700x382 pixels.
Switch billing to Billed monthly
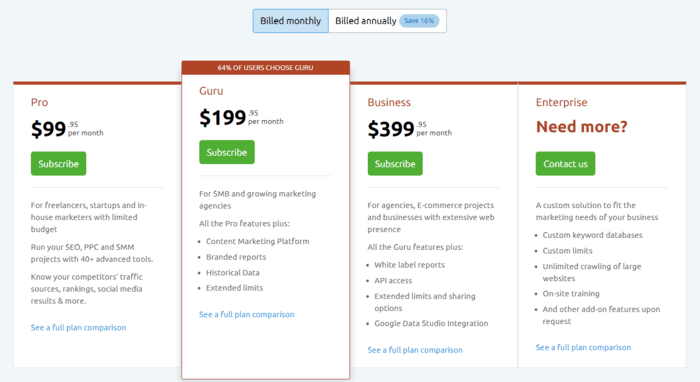(291, 21)
